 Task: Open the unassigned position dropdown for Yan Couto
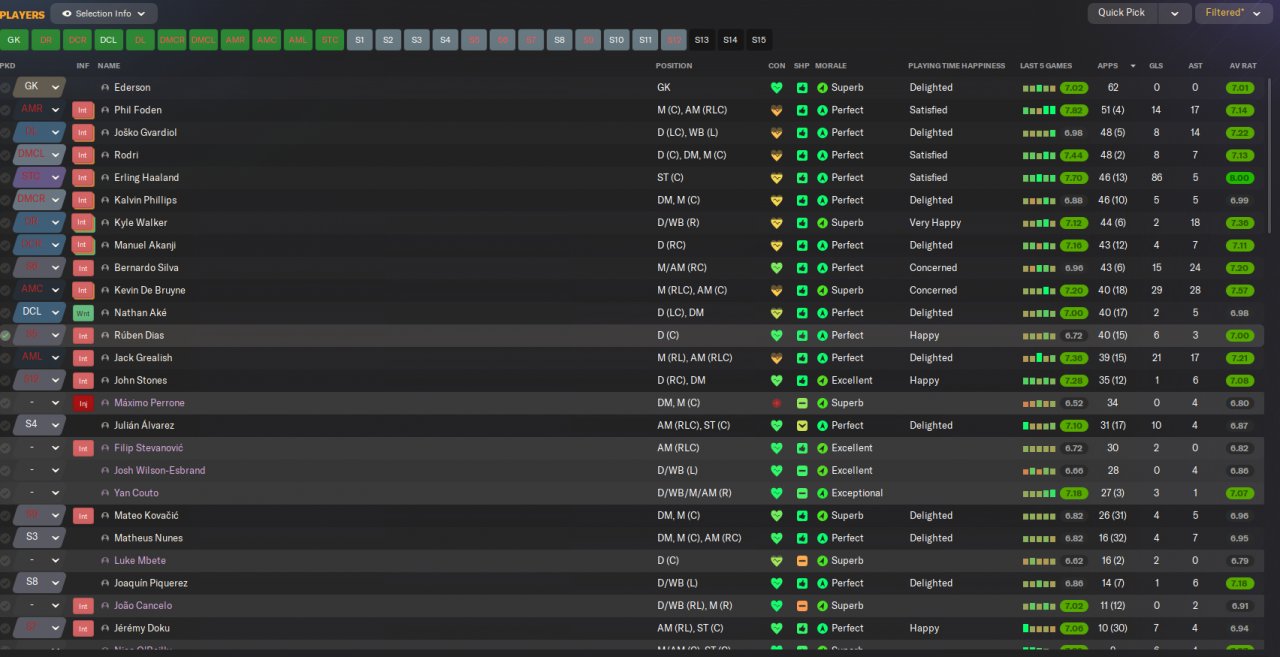[x=40, y=492]
